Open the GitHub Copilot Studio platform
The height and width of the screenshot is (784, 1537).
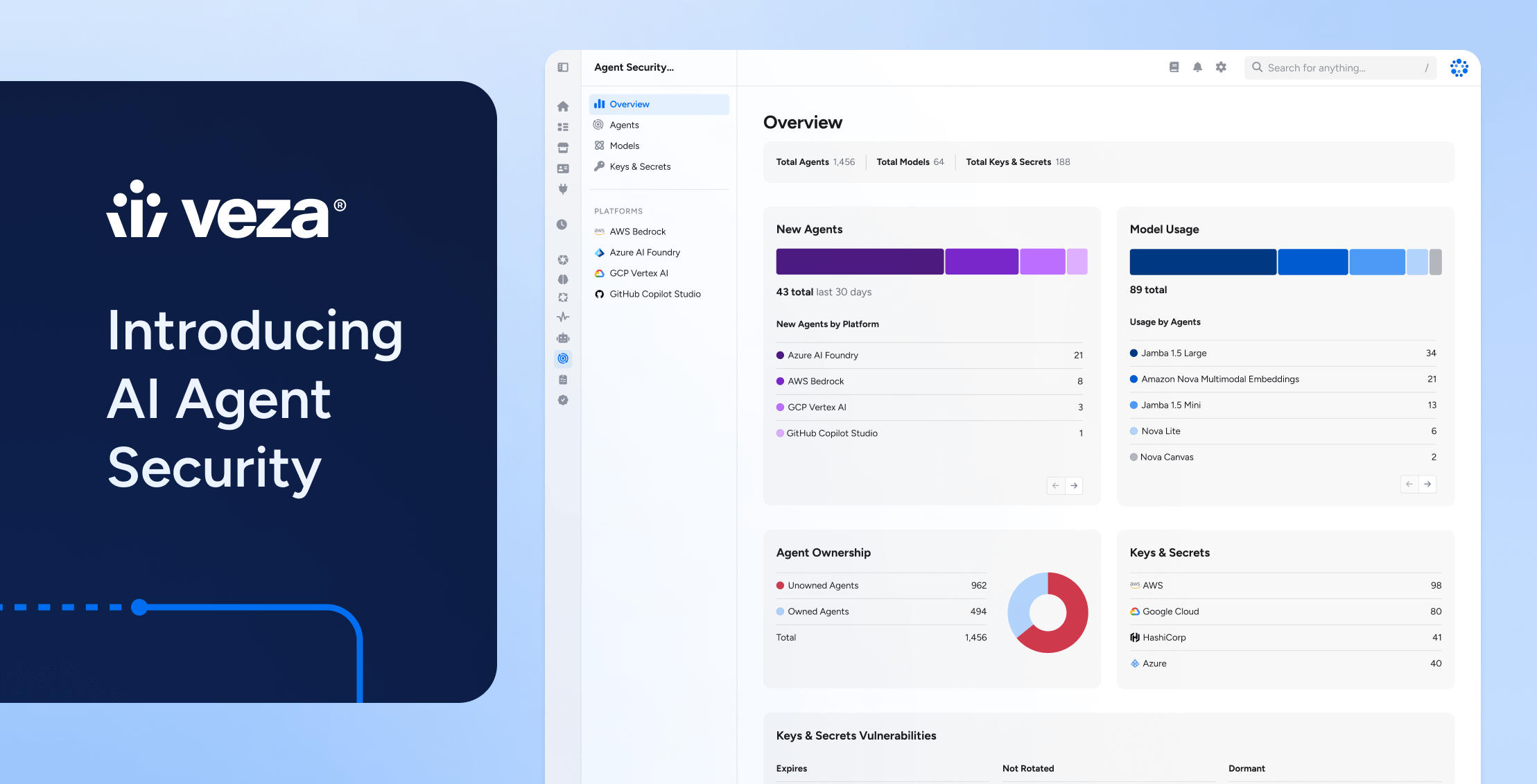pos(654,294)
